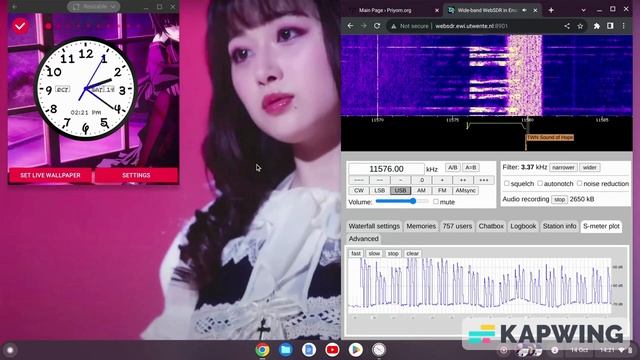Click SET LIVE WALLPAPER button

tap(50, 175)
